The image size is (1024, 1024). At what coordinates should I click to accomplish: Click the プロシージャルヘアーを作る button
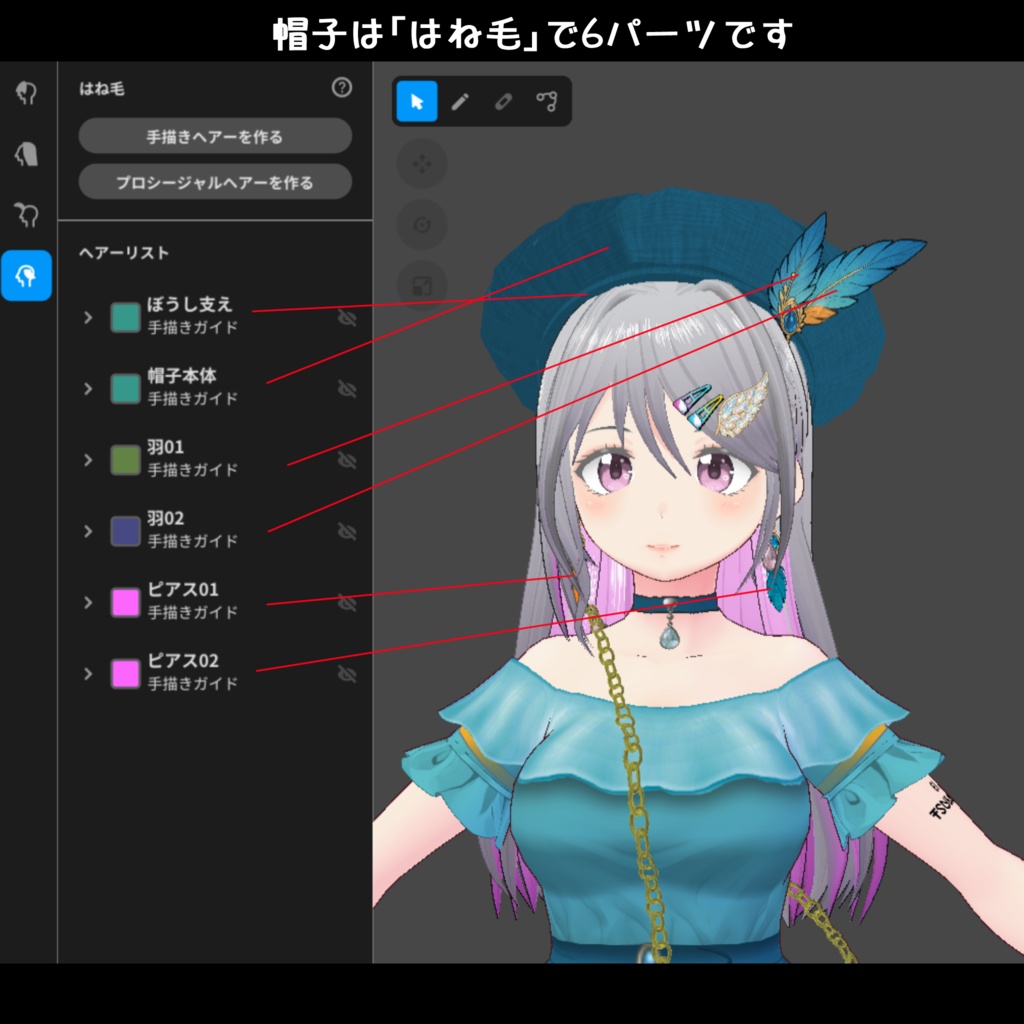click(x=214, y=182)
